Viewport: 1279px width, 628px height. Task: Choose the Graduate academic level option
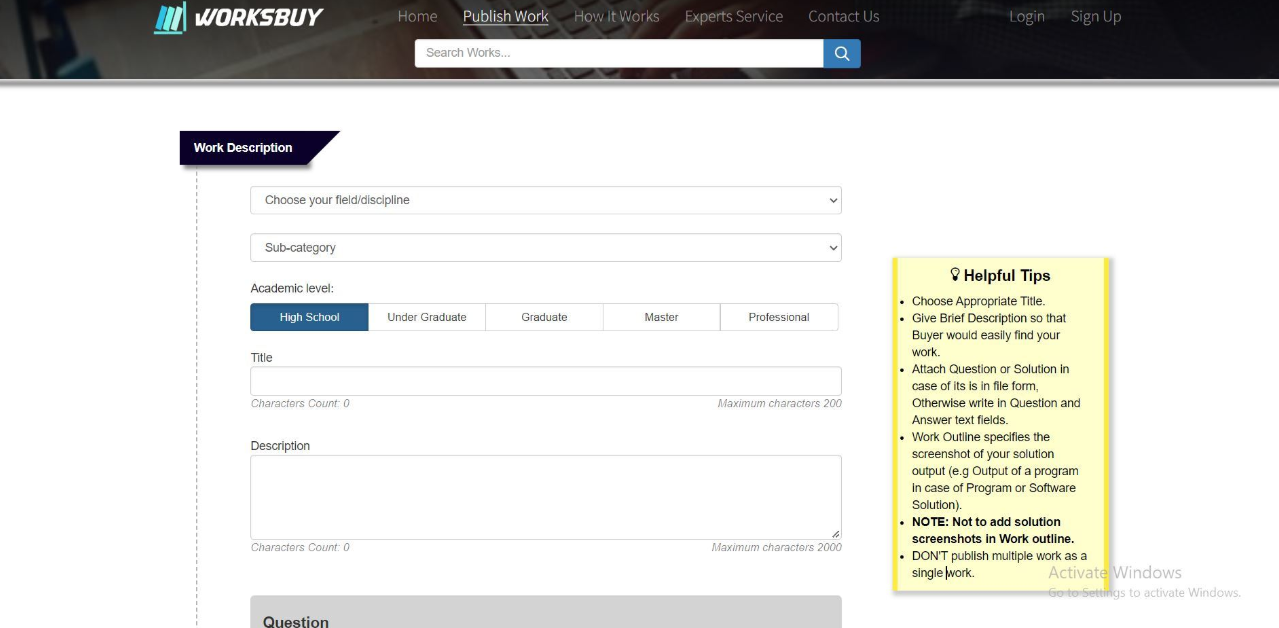[x=544, y=317]
